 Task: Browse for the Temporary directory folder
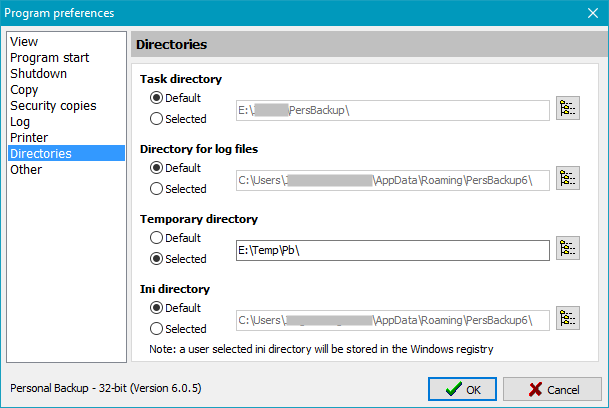pos(568,249)
